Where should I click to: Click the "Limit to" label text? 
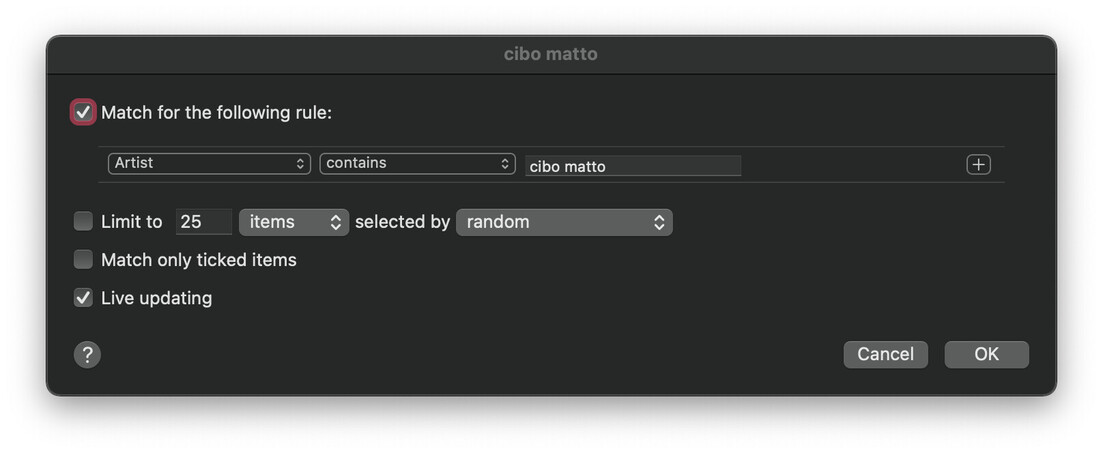click(x=131, y=222)
